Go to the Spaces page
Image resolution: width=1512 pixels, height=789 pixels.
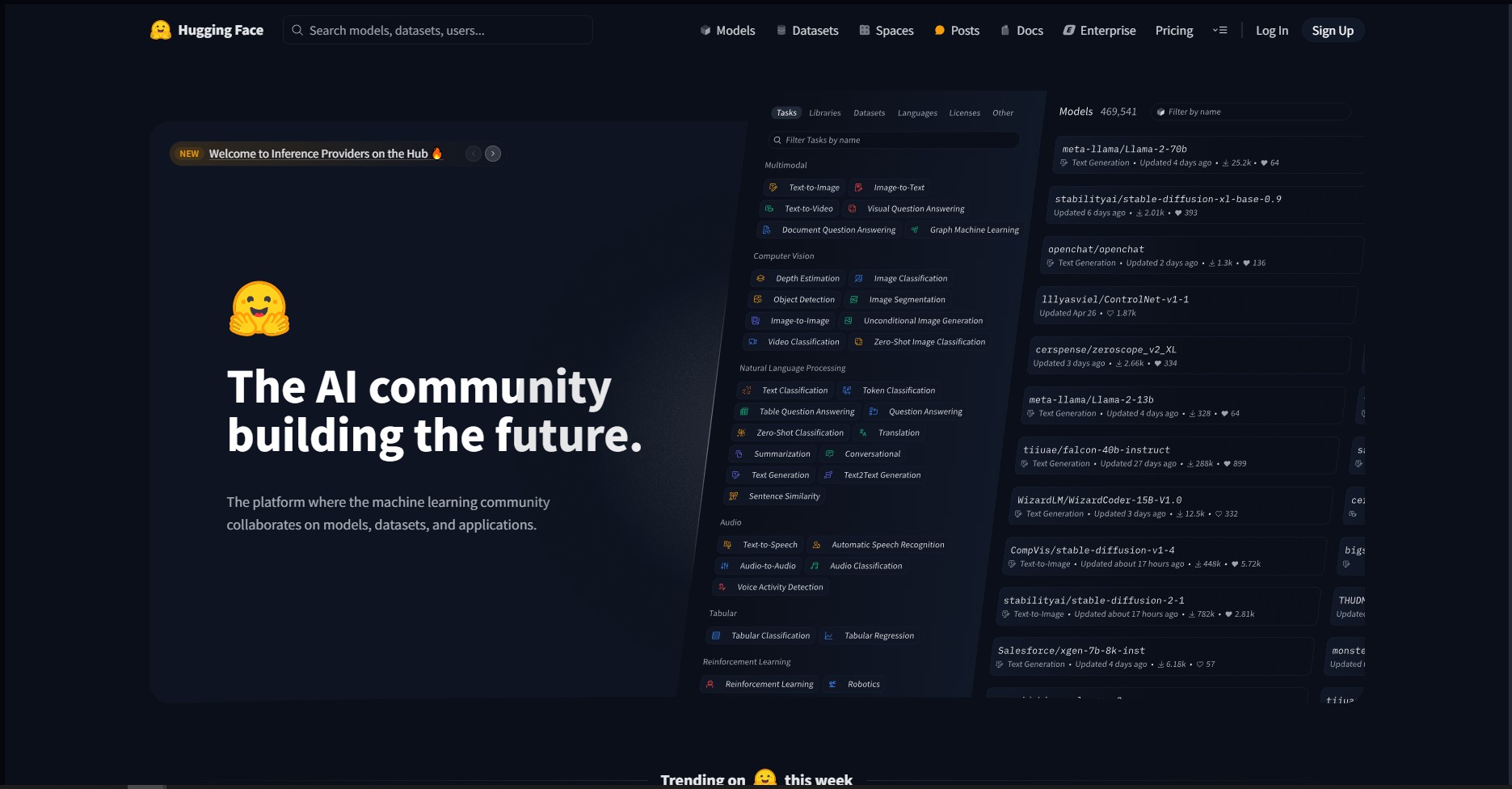point(887,30)
